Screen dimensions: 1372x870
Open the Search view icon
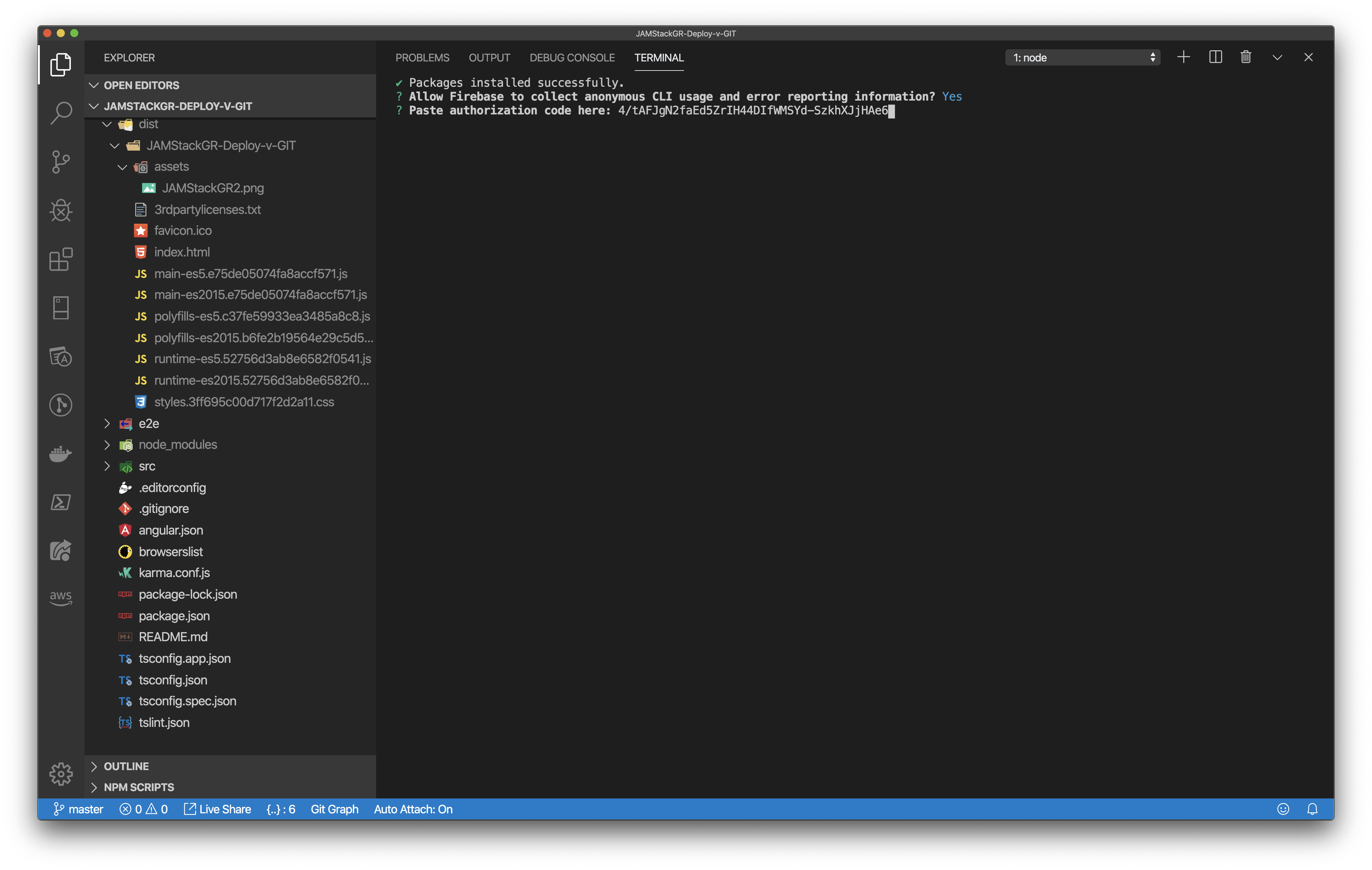coord(60,113)
